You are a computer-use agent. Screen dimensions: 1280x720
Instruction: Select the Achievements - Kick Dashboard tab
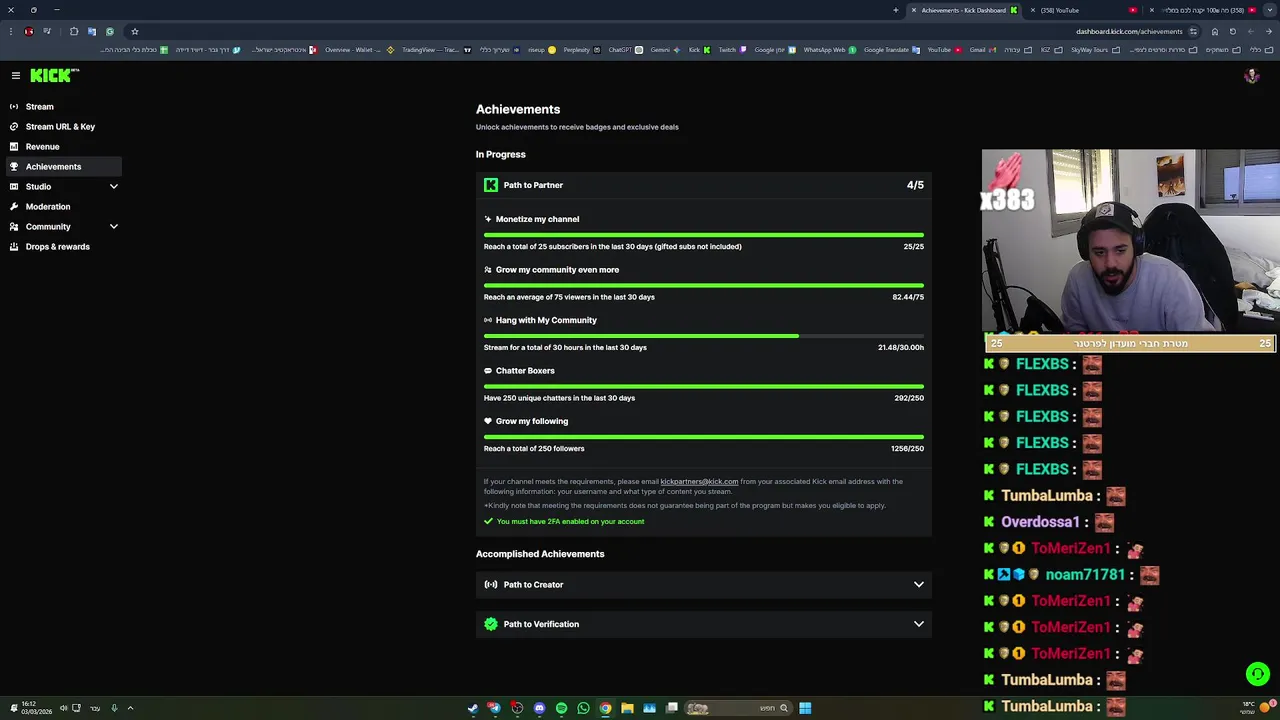(963, 10)
